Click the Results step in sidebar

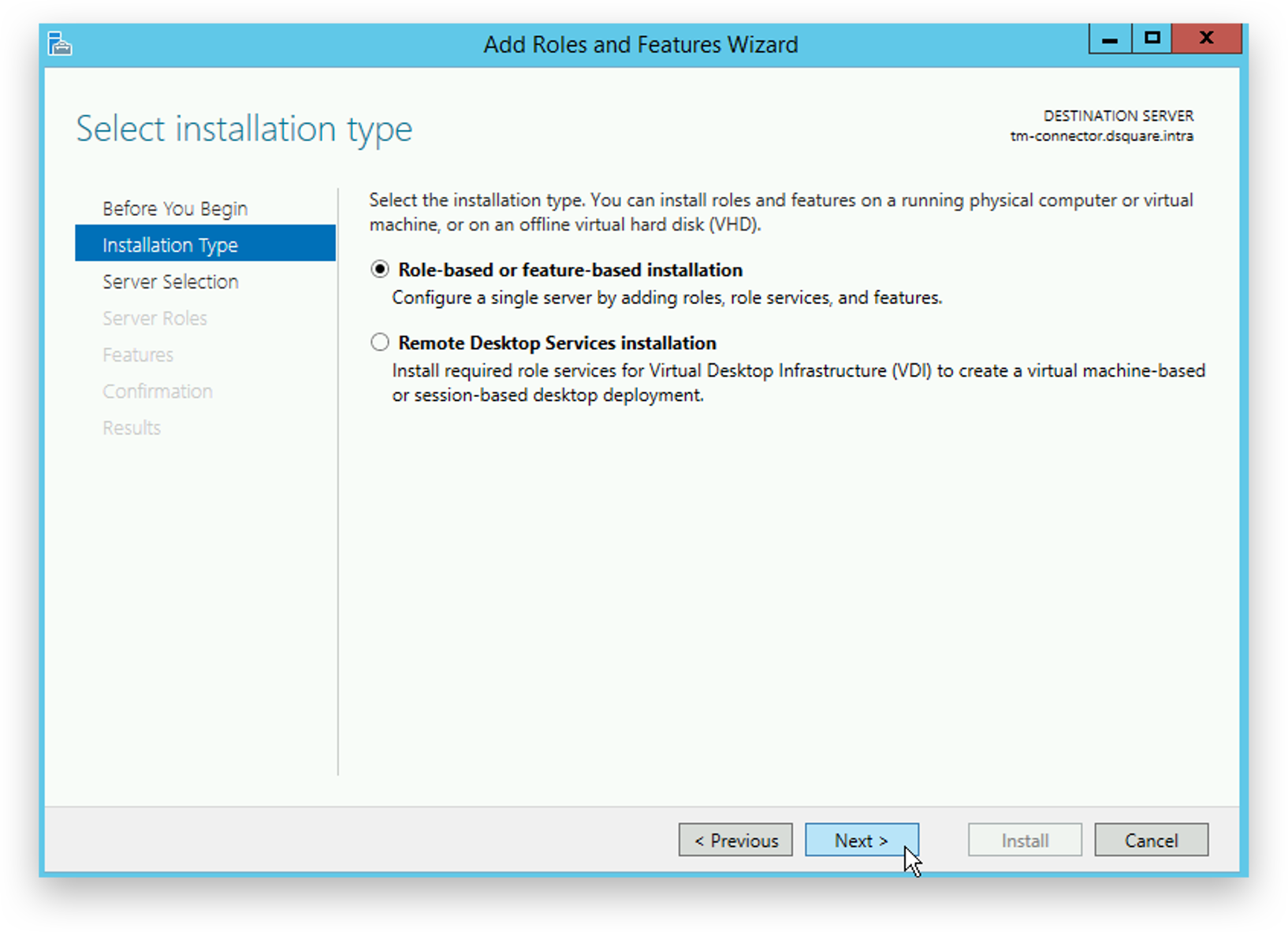132,428
